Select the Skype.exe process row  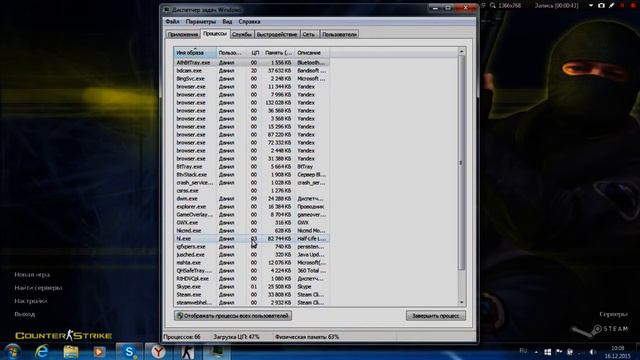tap(251, 287)
